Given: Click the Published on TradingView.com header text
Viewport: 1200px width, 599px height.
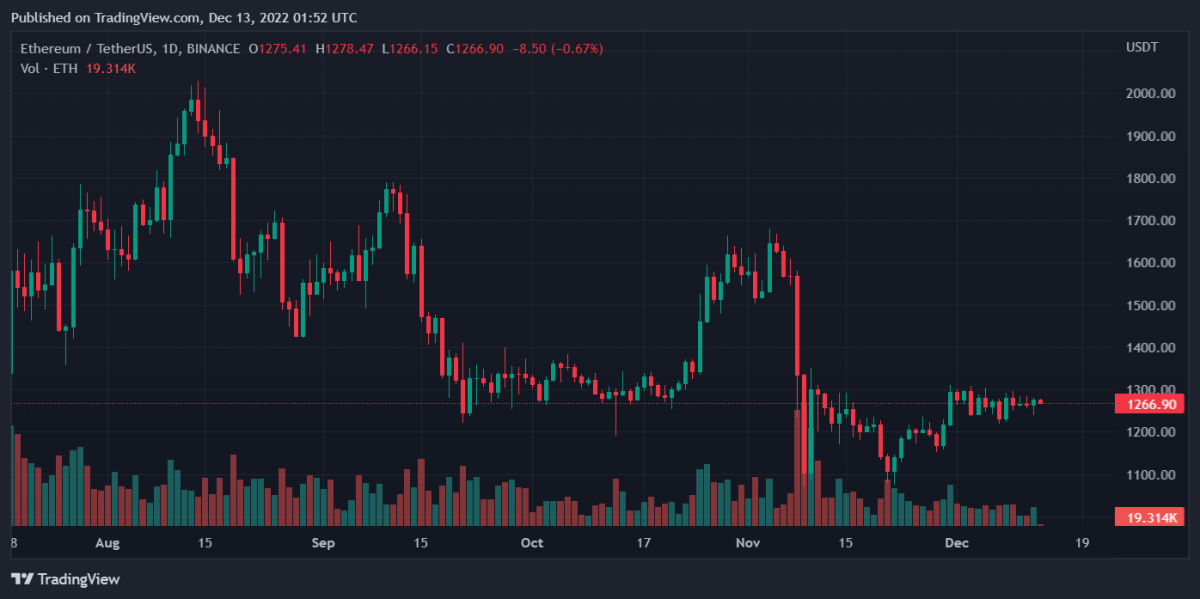Looking at the screenshot, I should click(183, 18).
